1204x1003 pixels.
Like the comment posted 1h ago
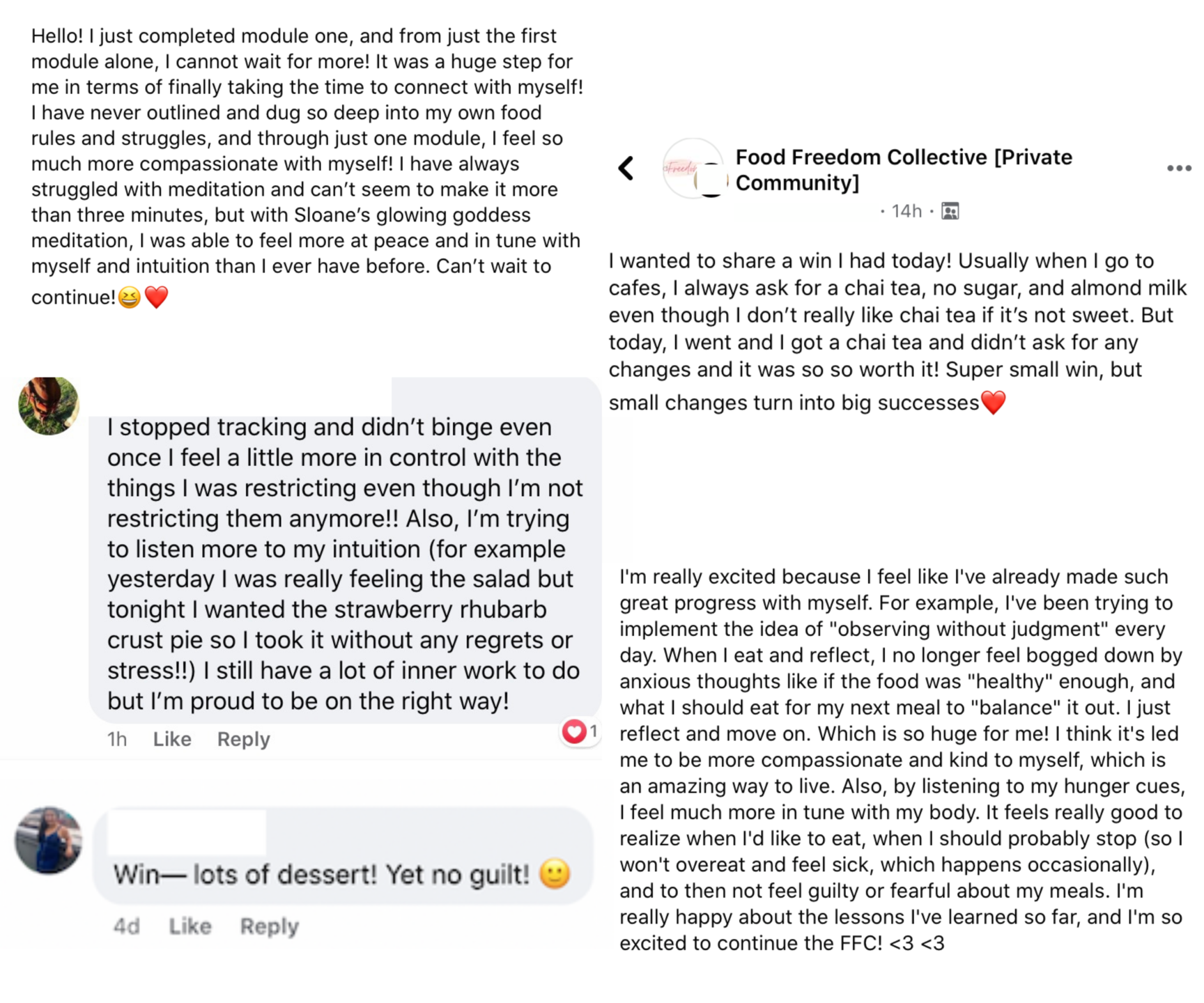point(172,739)
